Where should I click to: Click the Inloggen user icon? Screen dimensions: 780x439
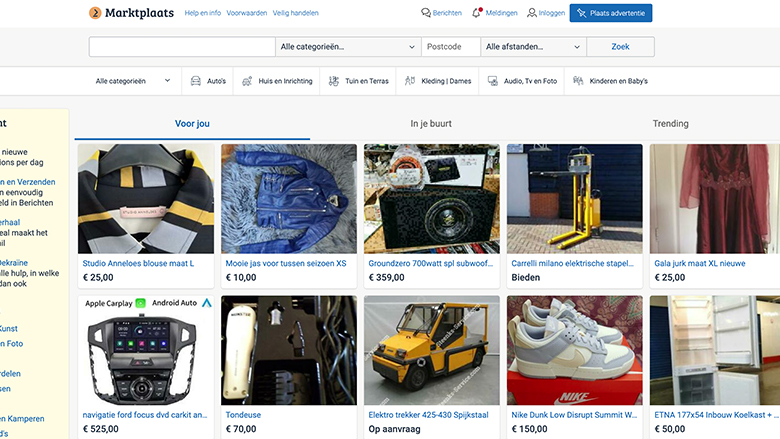tap(532, 13)
